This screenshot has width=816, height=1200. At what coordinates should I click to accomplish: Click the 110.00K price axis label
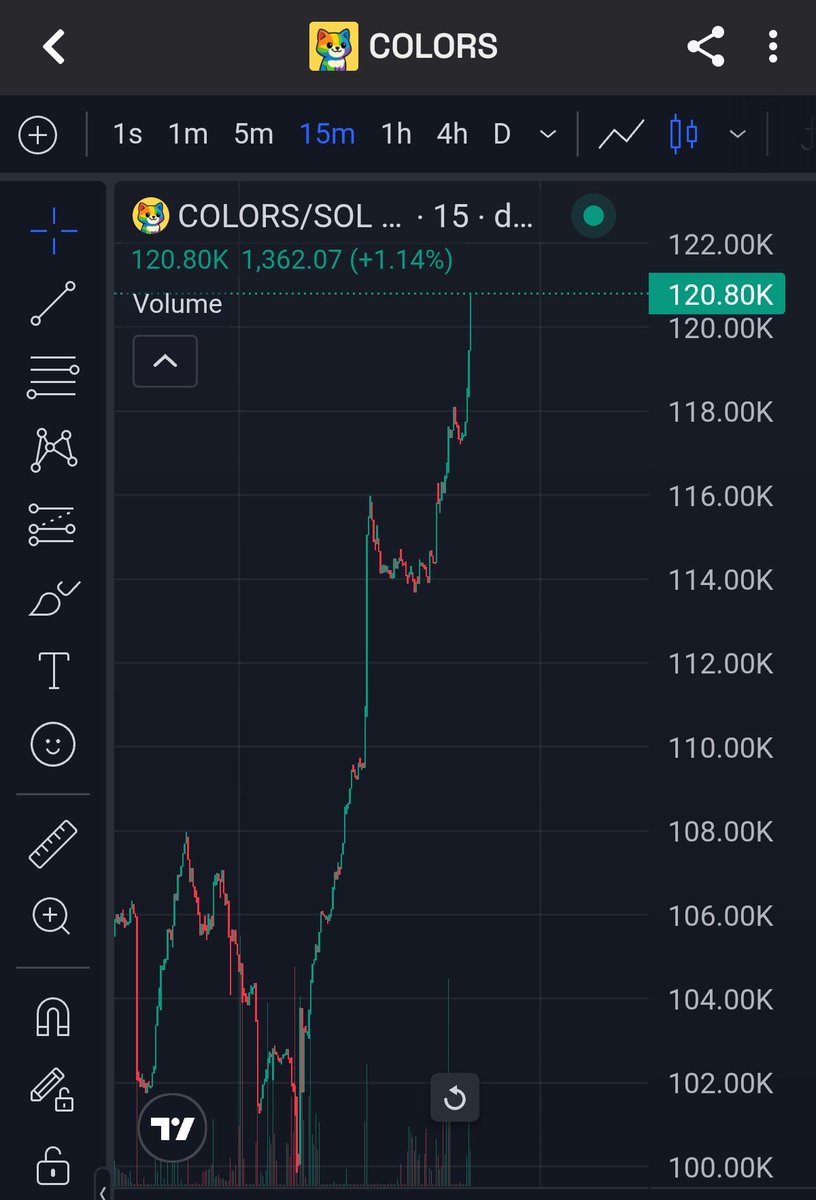tap(721, 747)
